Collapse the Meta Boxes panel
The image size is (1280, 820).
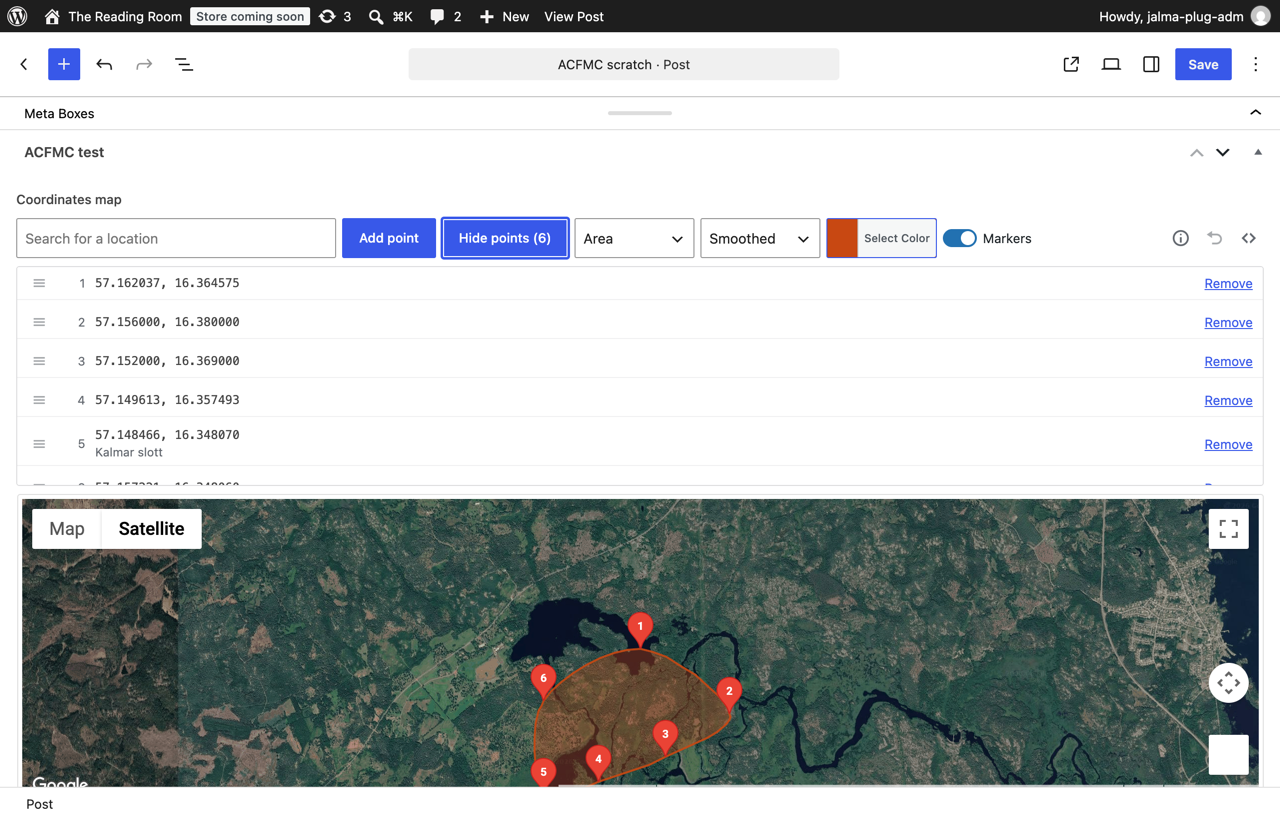point(1256,113)
